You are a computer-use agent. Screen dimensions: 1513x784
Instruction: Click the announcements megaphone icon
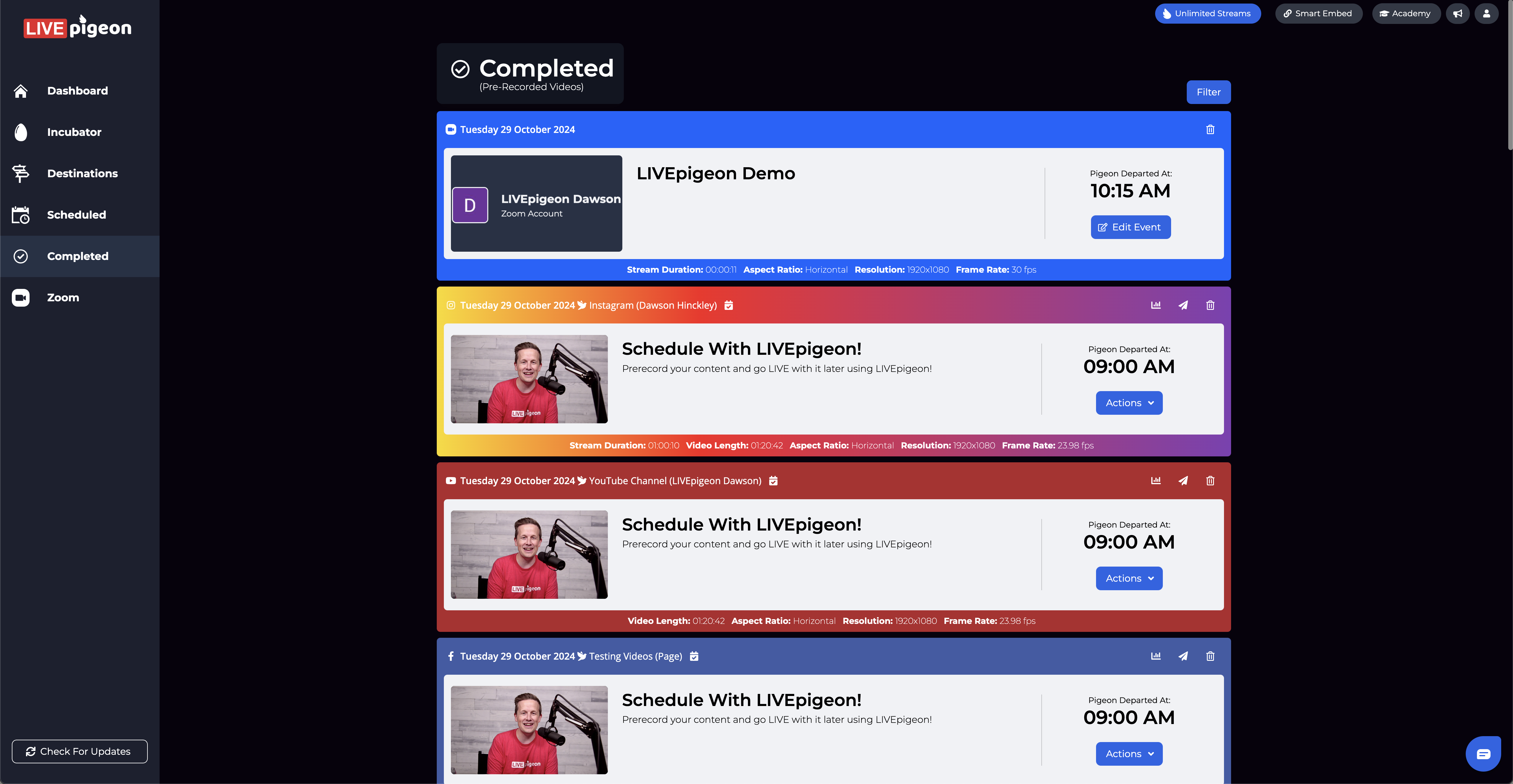(x=1458, y=14)
